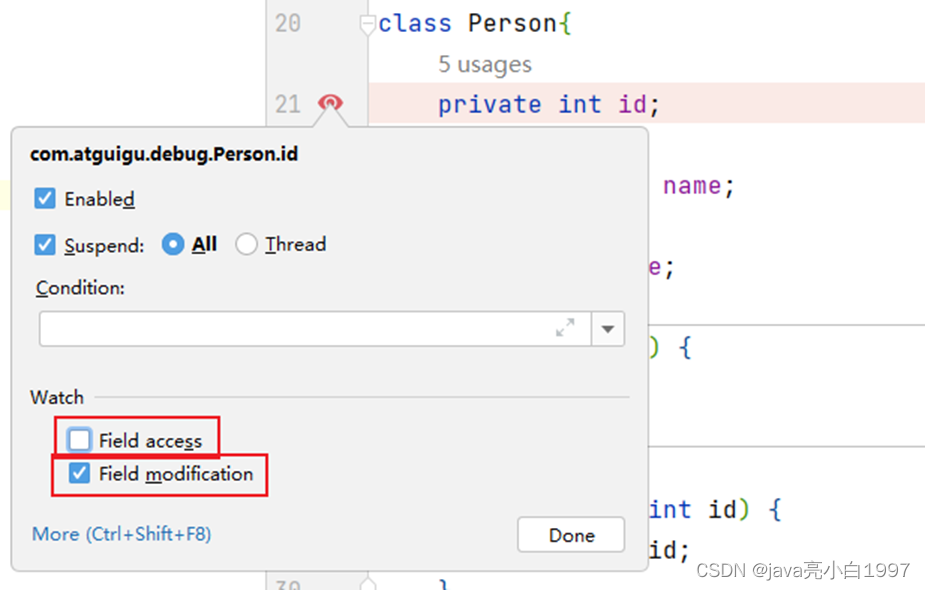Click the 5 usages inlay hint
Screen dimensions: 925x590
(x=485, y=64)
